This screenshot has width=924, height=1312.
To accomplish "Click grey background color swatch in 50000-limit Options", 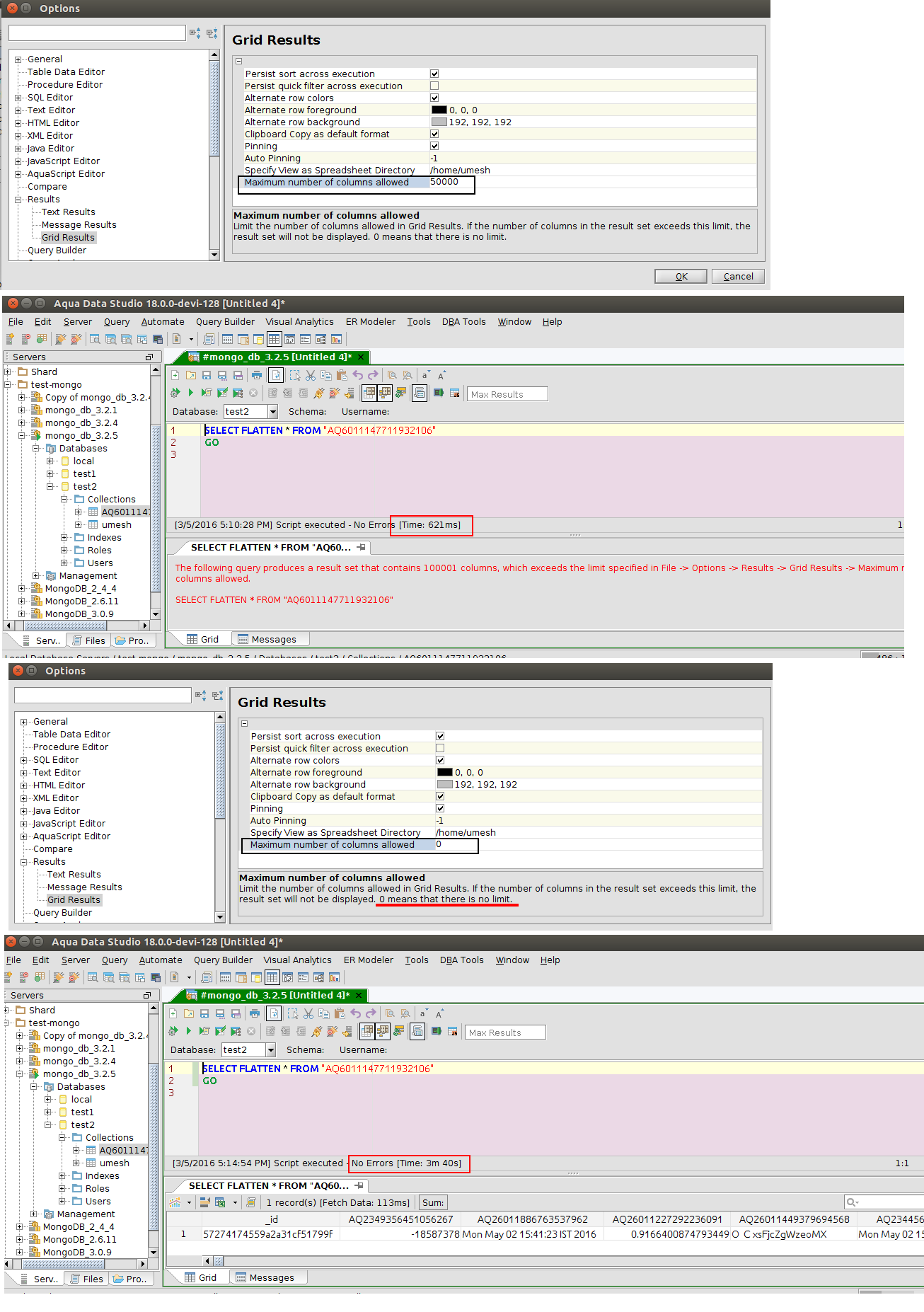I will click(x=439, y=122).
